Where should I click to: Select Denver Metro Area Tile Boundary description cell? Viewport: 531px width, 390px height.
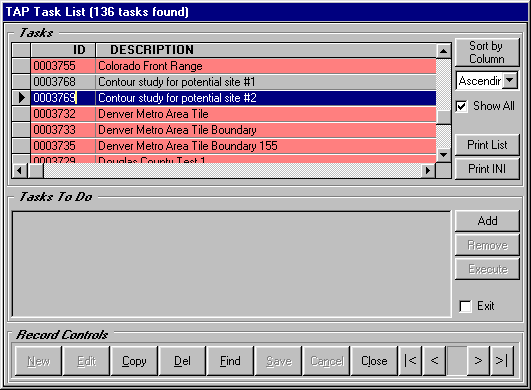pos(266,130)
